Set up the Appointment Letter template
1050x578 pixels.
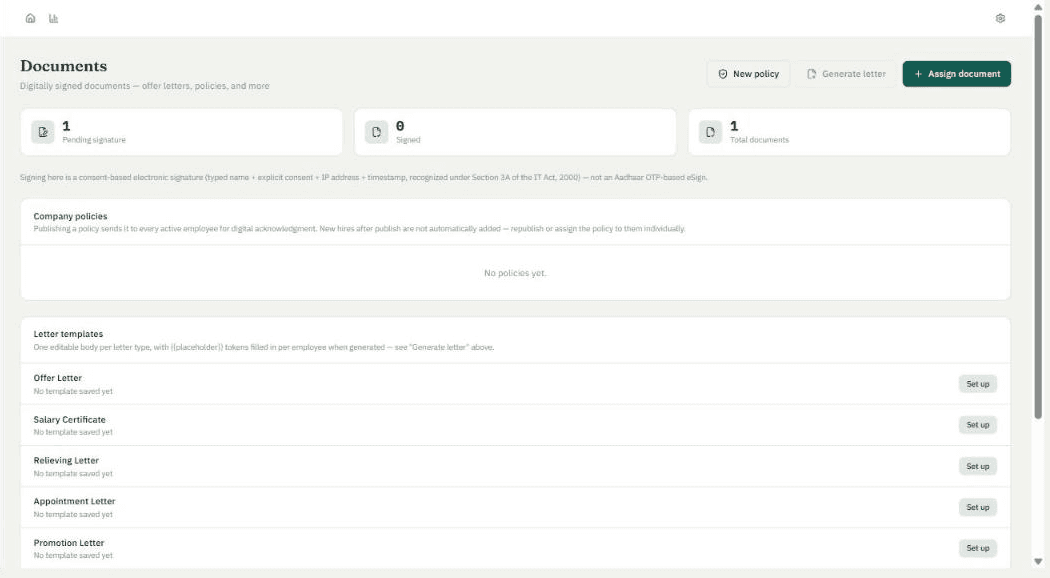pos(977,507)
